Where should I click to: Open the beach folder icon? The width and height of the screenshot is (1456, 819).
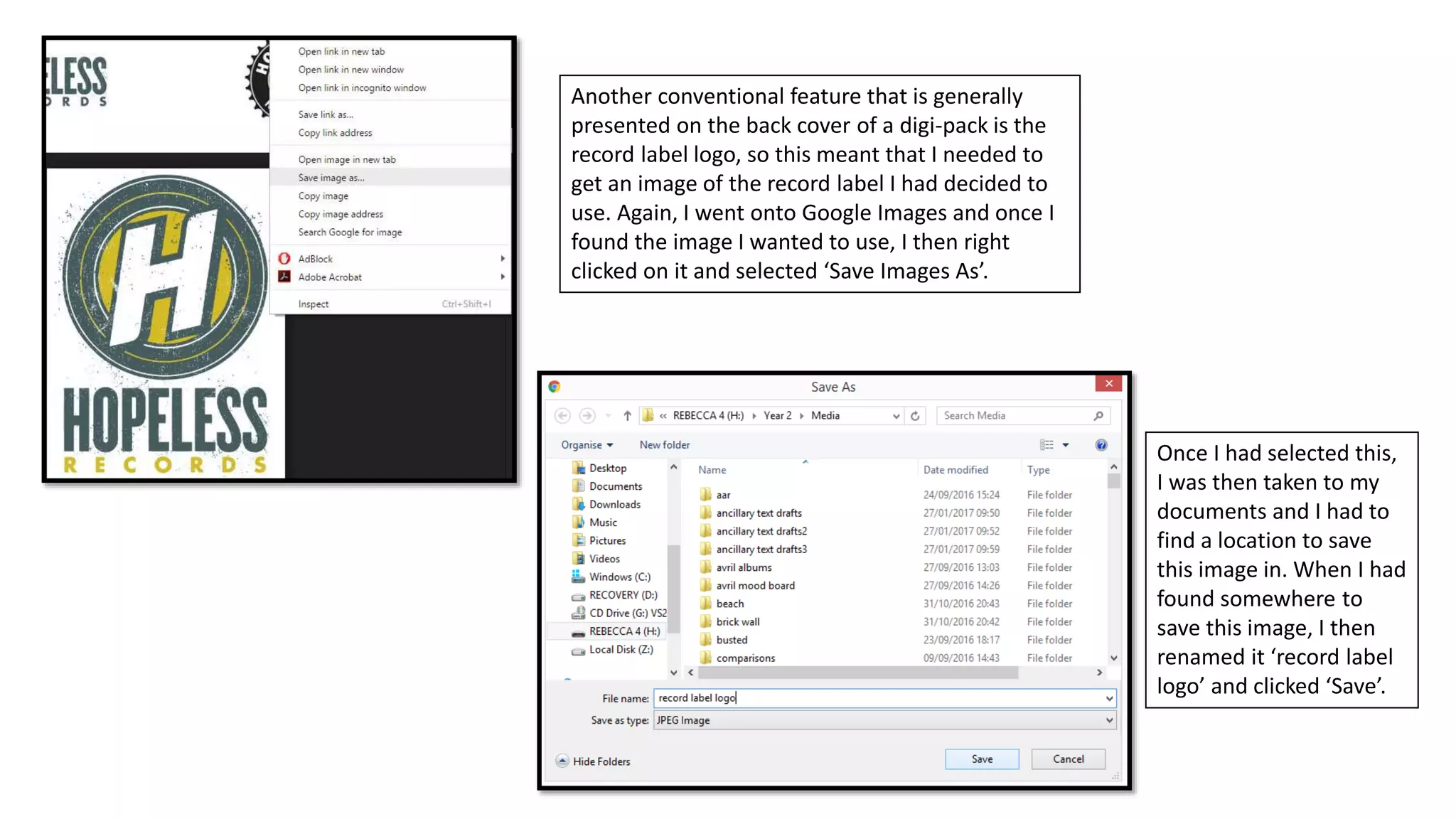[705, 604]
